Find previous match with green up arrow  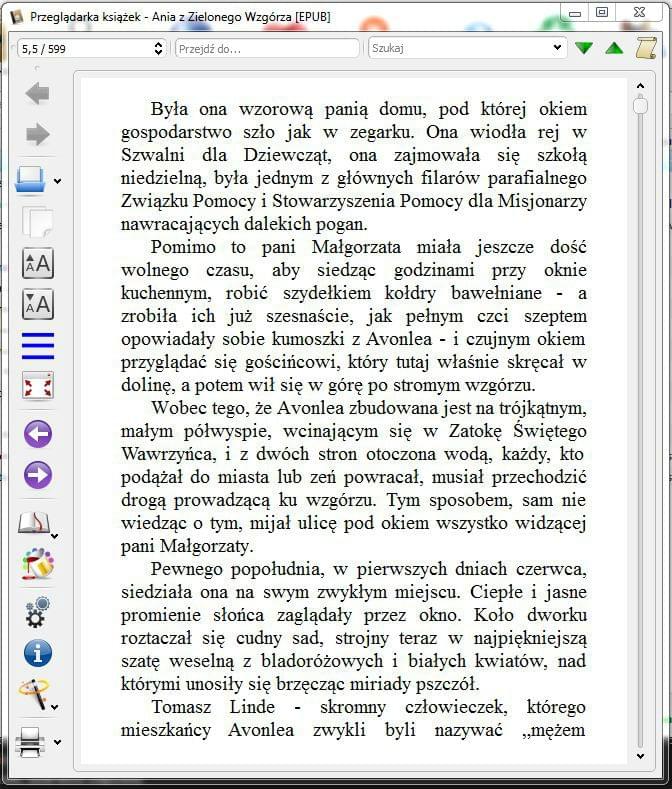(x=614, y=48)
